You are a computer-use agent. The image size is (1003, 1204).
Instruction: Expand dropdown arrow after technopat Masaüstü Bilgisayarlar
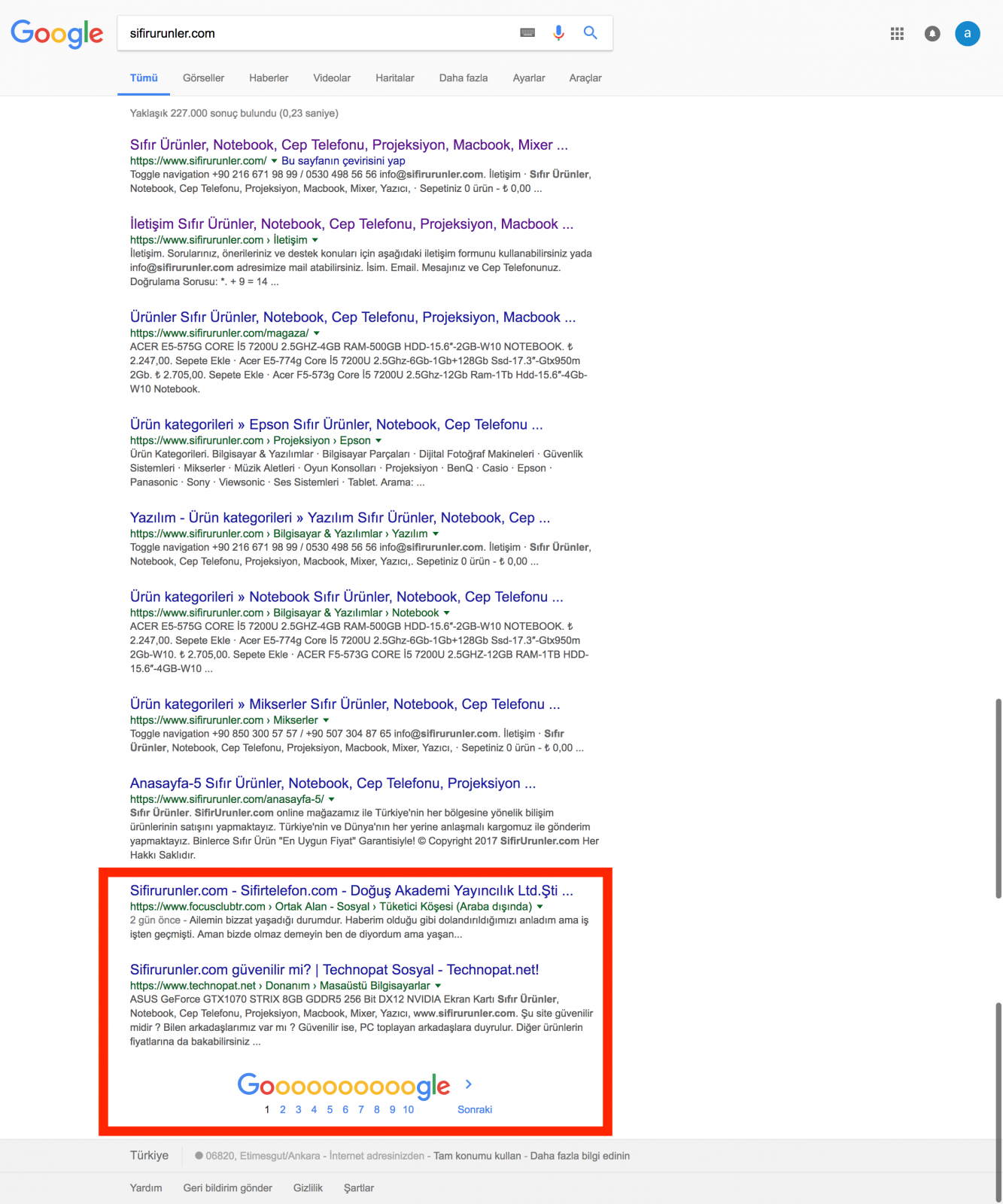point(438,987)
